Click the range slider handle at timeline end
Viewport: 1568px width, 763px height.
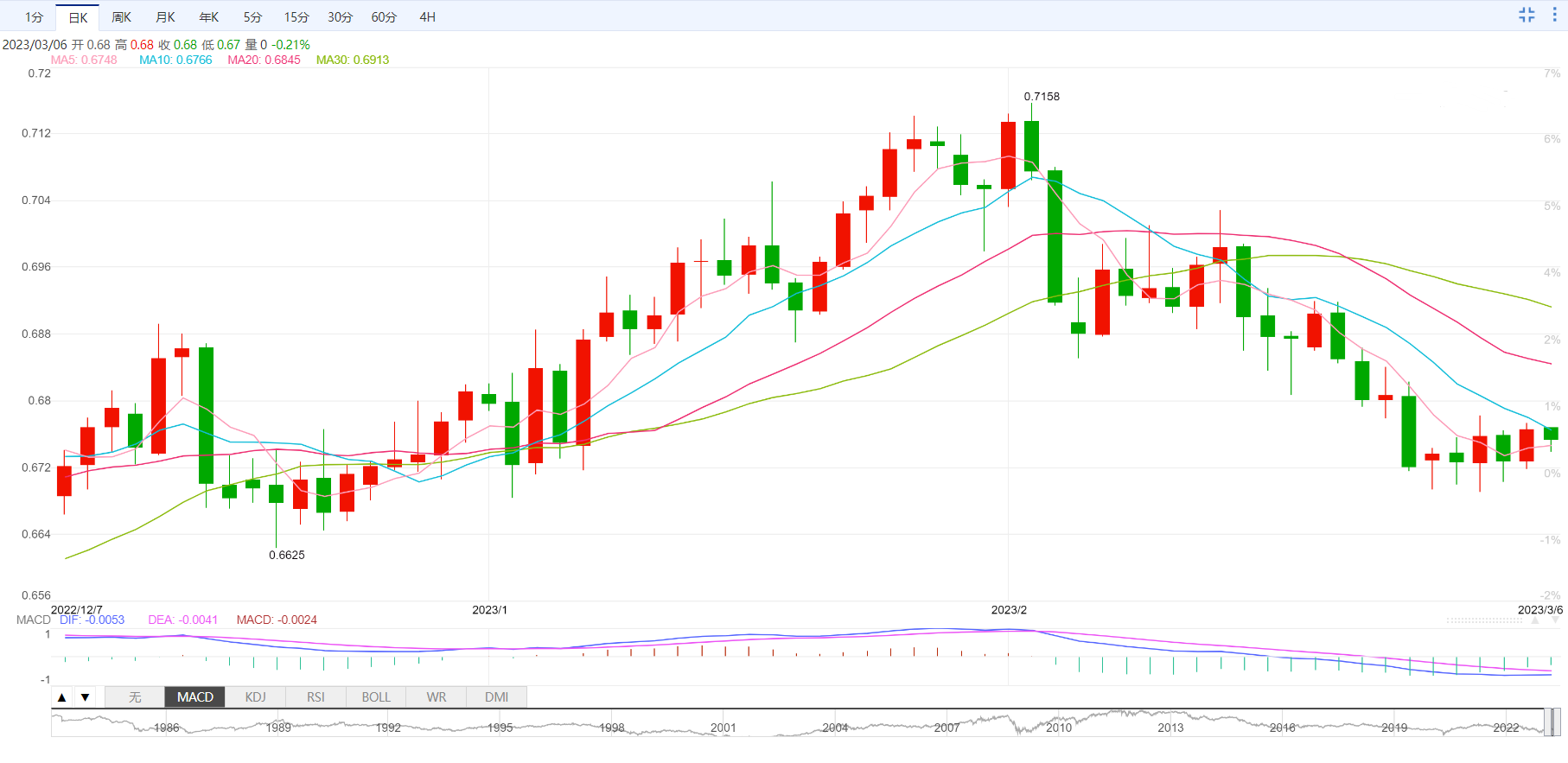(1552, 722)
